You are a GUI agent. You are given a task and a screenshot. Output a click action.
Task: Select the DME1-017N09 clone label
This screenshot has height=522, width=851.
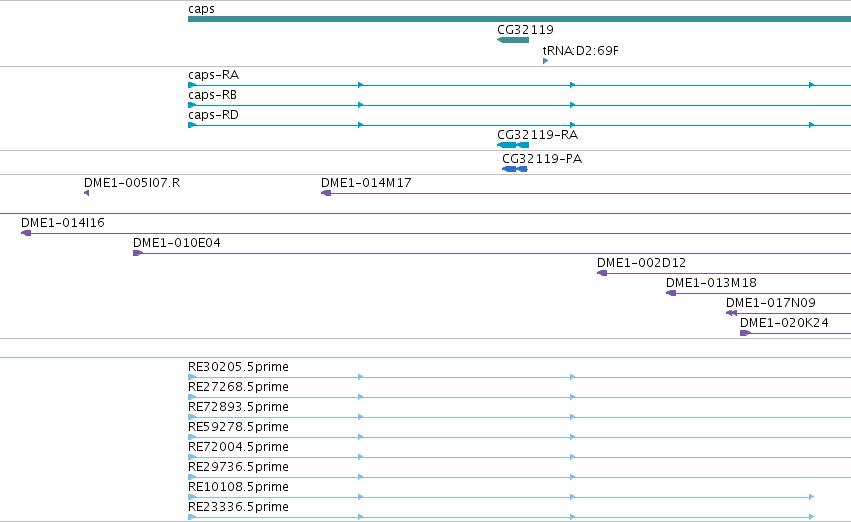coord(771,303)
